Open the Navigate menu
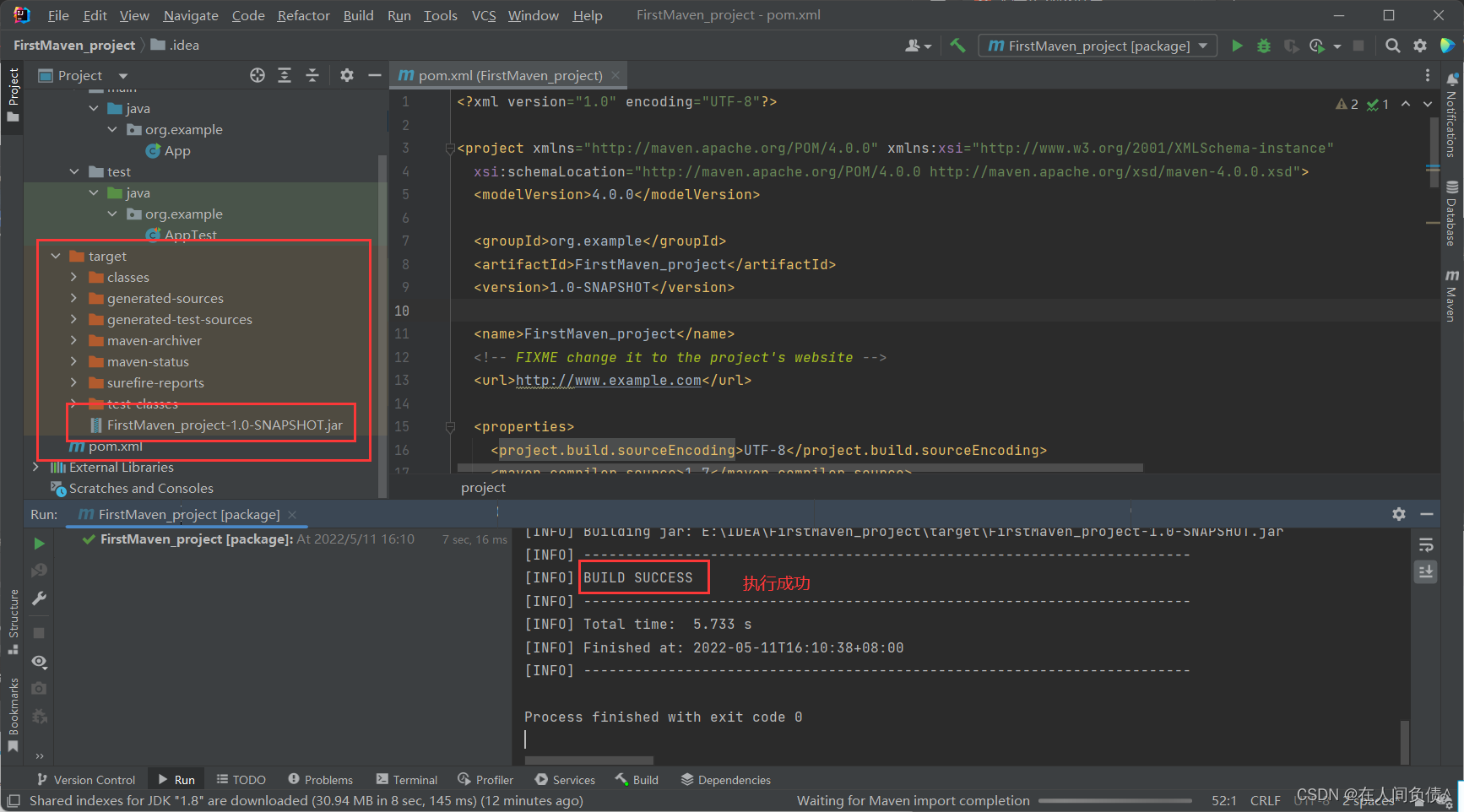The width and height of the screenshot is (1464, 812). pyautogui.click(x=191, y=15)
